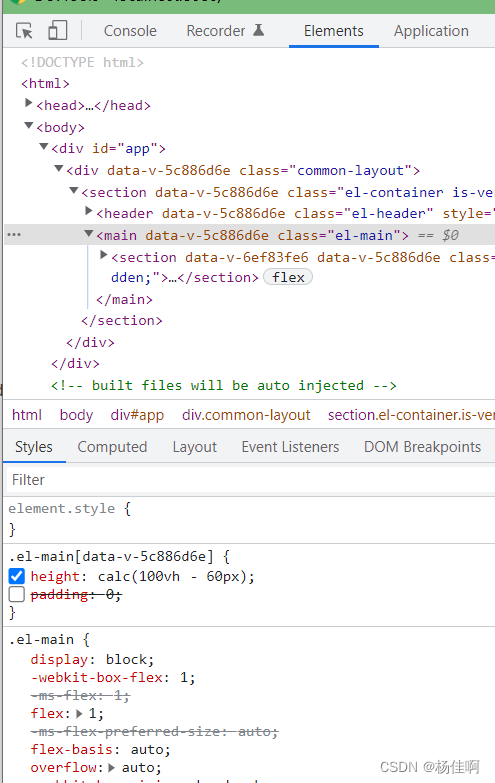Select the built files comment line
This screenshot has height=783, width=495.
224,386
